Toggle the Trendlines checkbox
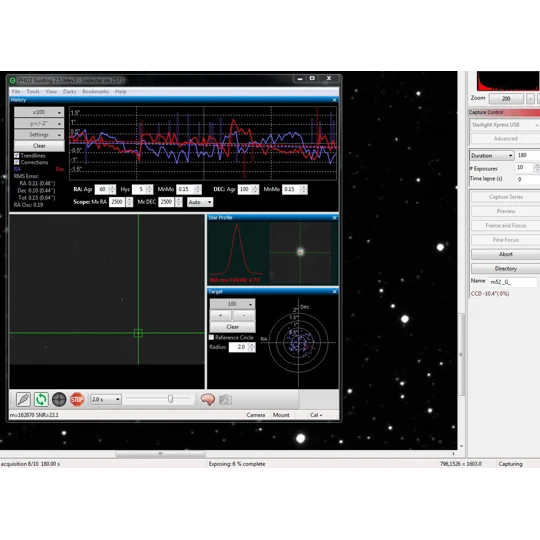This screenshot has width=540, height=540. coord(17,156)
